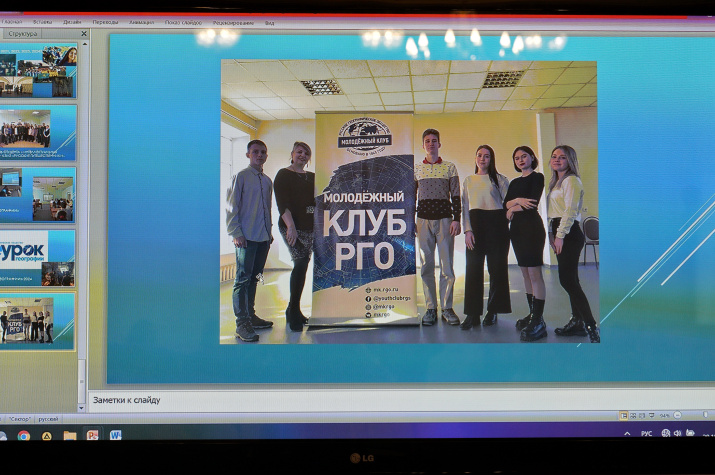Screen dimensions: 715x475
Task: Click the "Сектор" theme name in the status bar
Action: pyautogui.click(x=20, y=419)
